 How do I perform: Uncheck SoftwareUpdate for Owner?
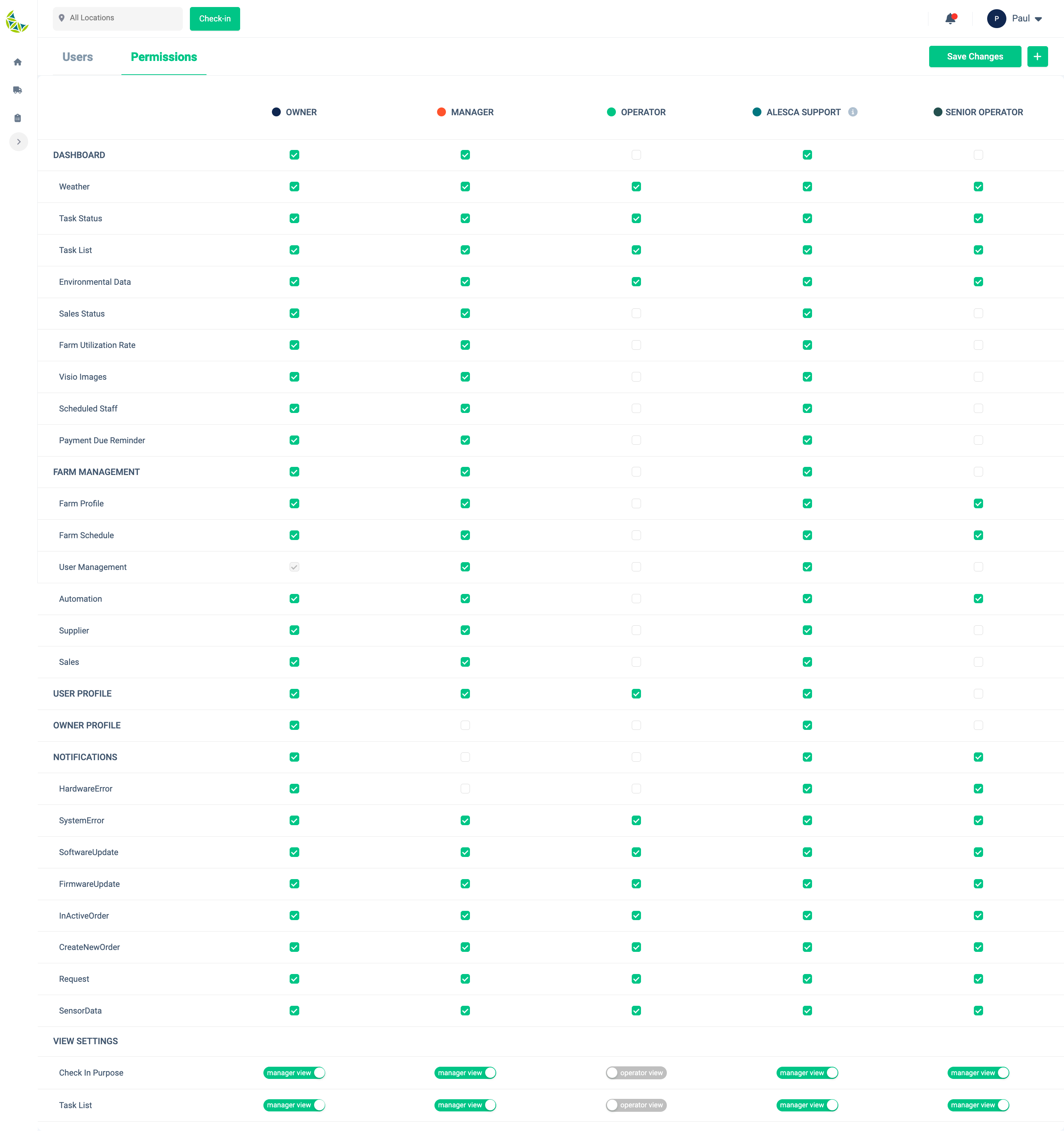coord(294,852)
